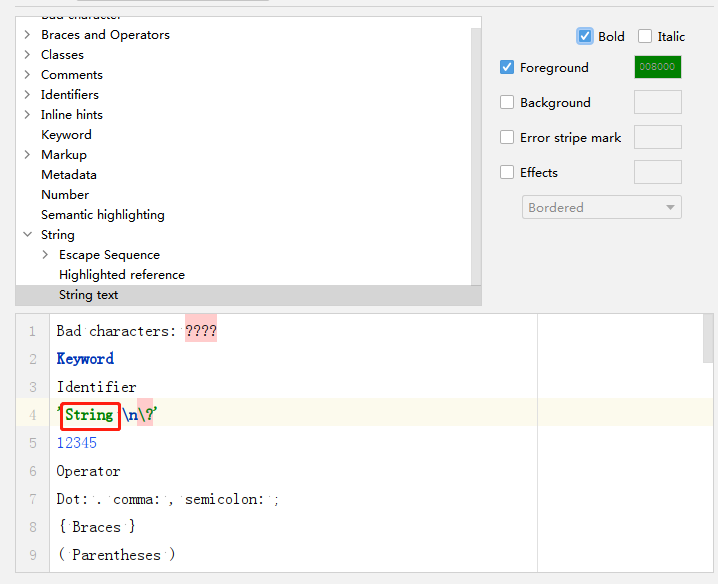Viewport: 718px width, 584px height.
Task: Expand the Identifiers node
Action: pos(27,94)
